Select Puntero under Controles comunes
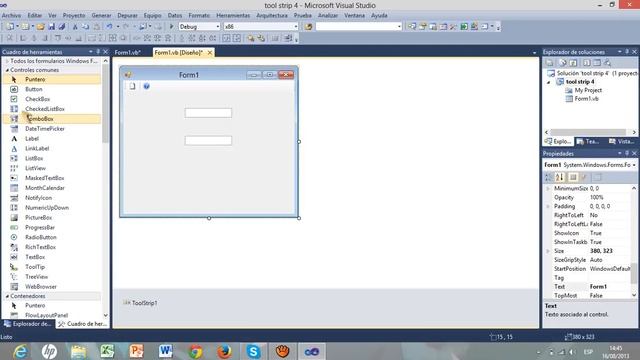The image size is (640, 360). coord(35,80)
